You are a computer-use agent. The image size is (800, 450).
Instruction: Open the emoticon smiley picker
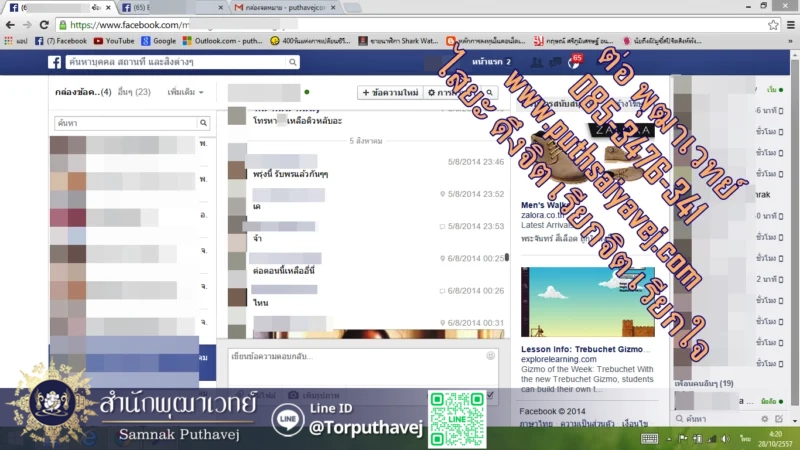click(490, 356)
